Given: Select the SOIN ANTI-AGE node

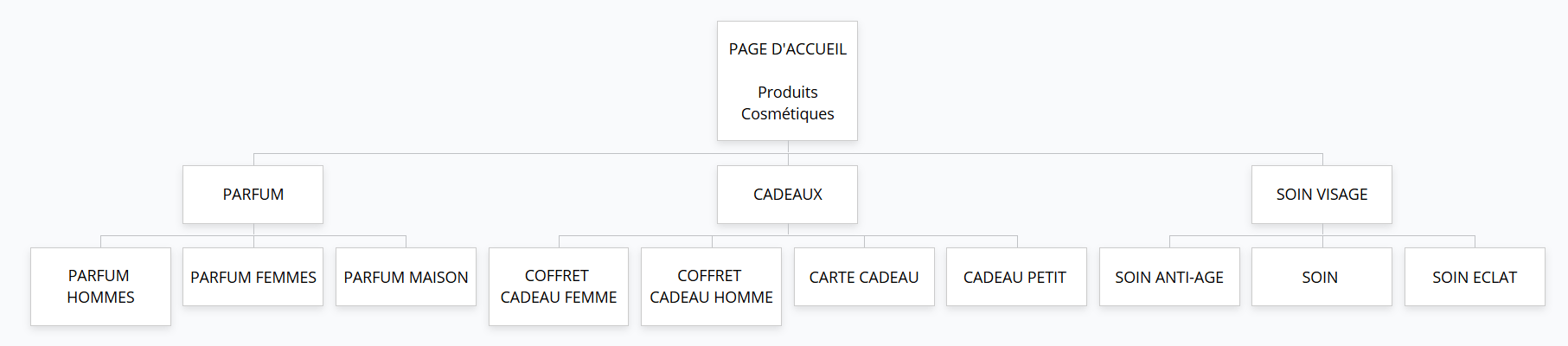Looking at the screenshot, I should [1169, 277].
